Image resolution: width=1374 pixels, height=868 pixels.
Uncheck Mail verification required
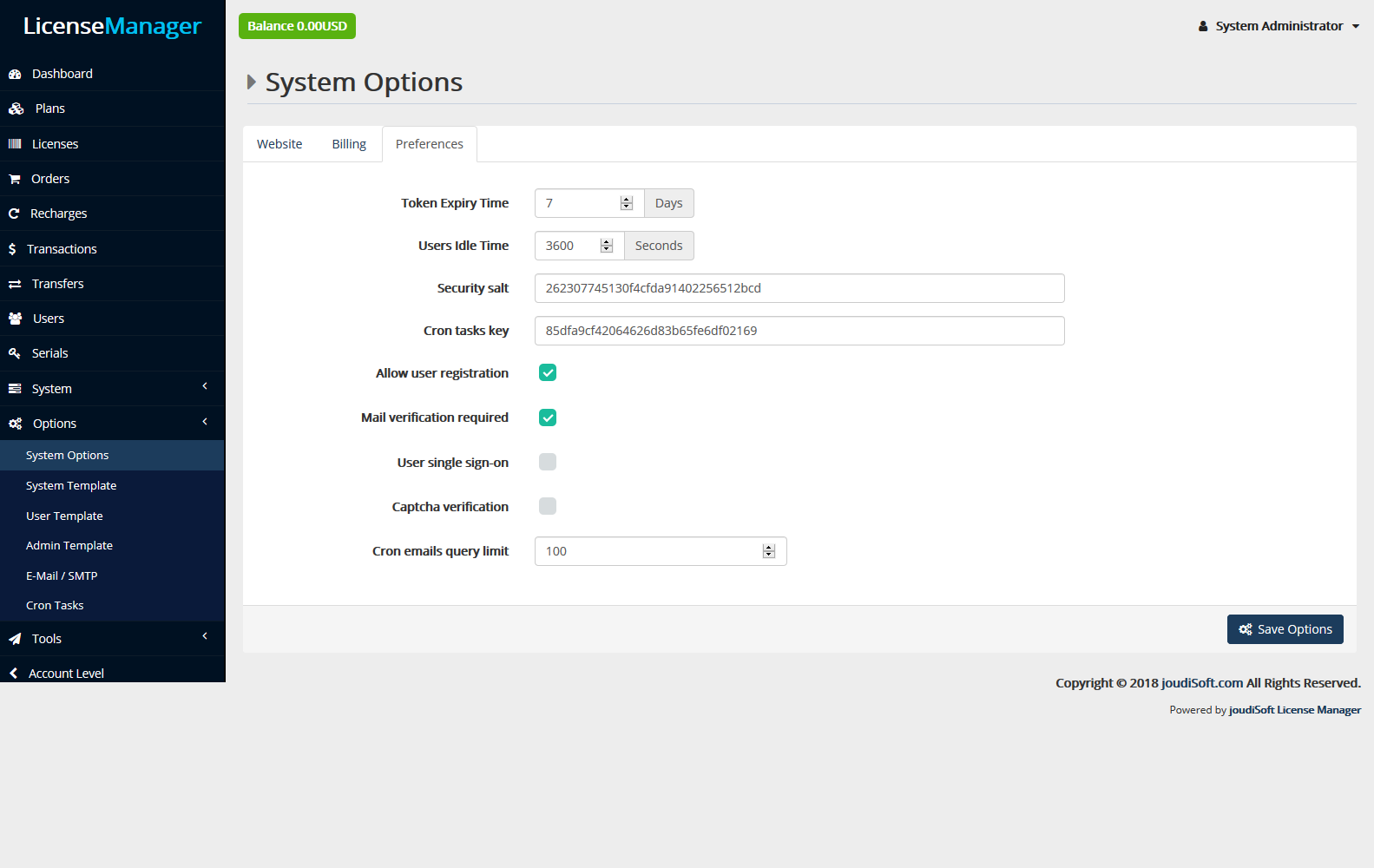click(x=548, y=418)
